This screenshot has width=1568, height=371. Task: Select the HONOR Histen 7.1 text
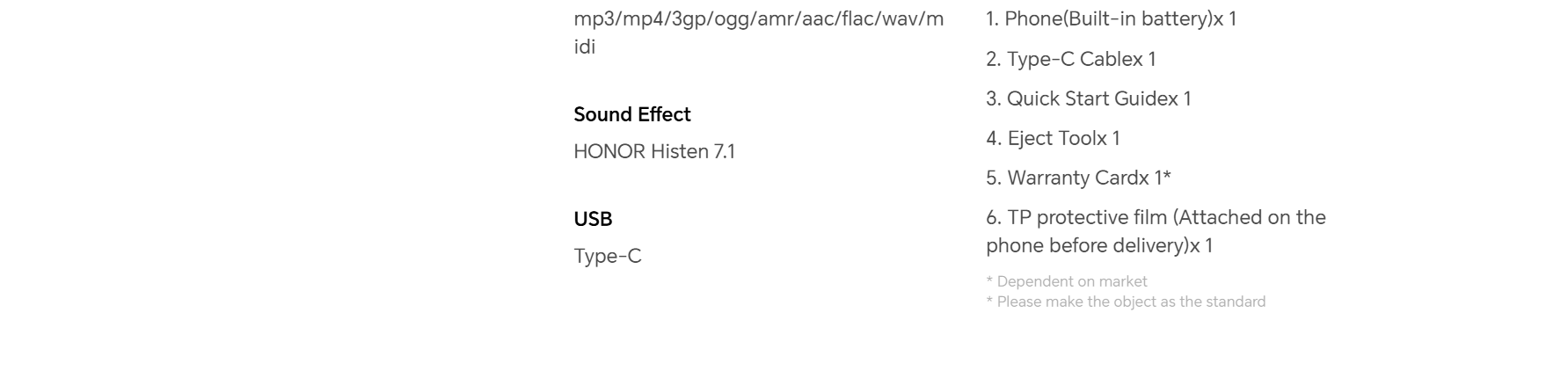click(x=654, y=151)
